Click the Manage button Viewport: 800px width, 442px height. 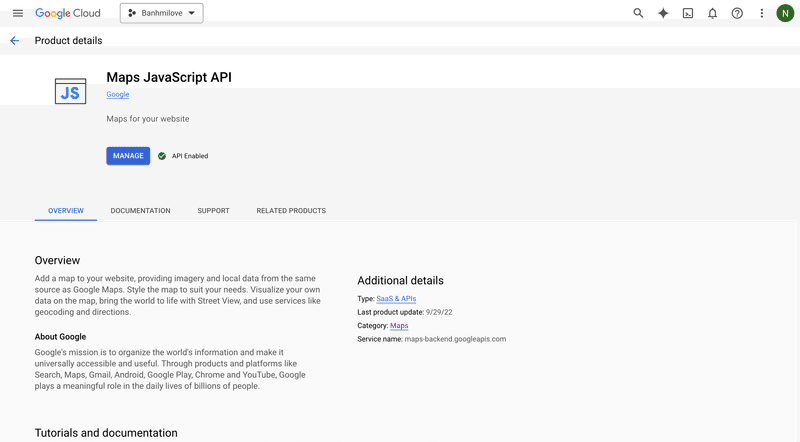(128, 156)
